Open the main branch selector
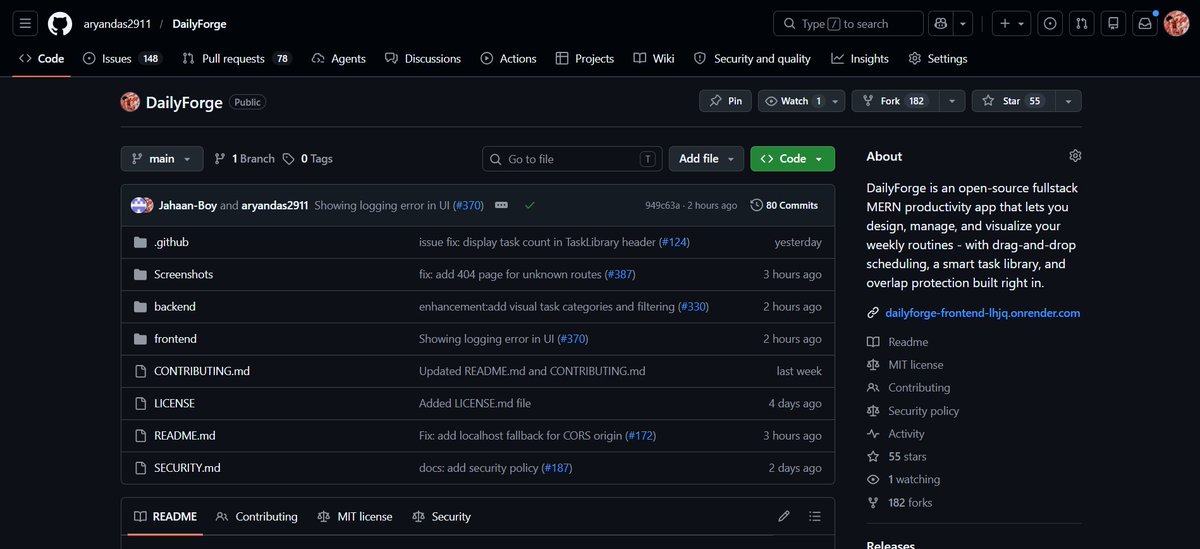 (x=162, y=159)
